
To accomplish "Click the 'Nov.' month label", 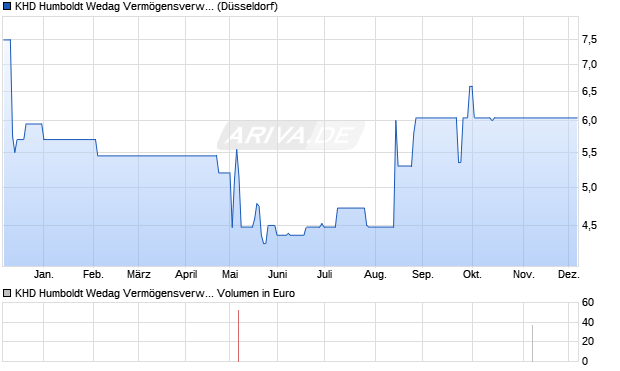I will 524,274.
